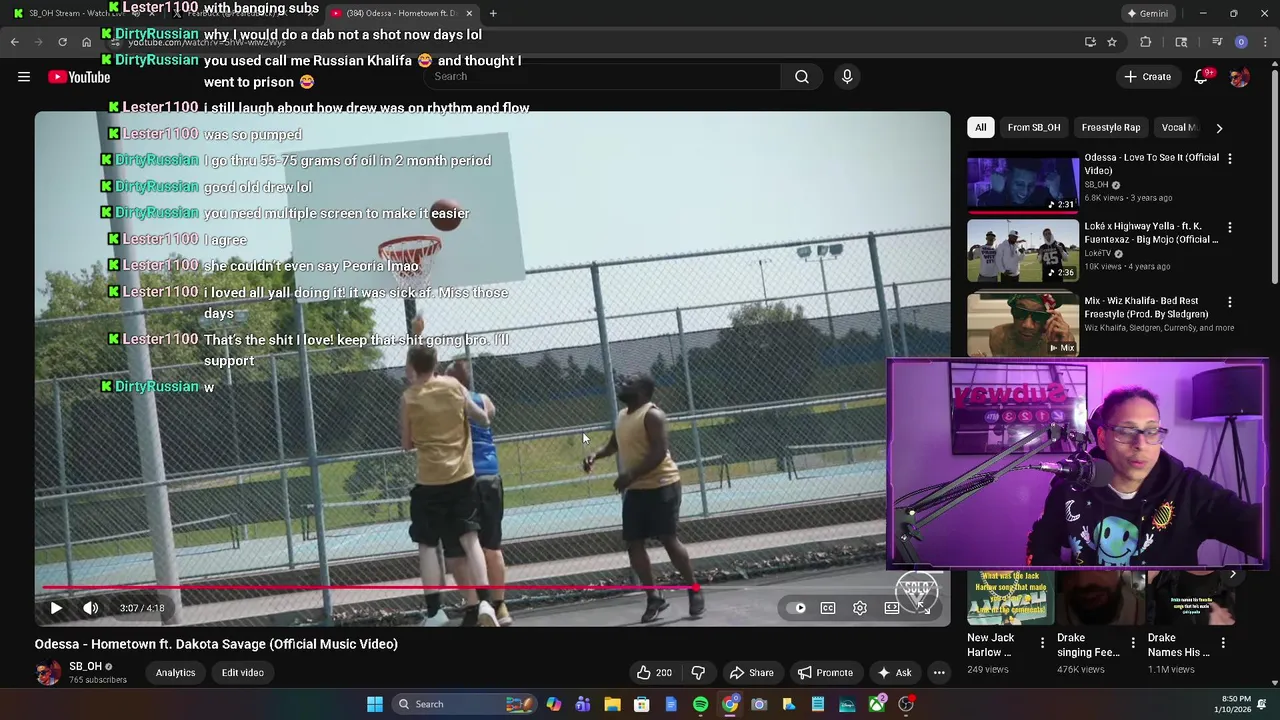1280x720 pixels.
Task: Open Chrome extensions puzzle icon
Action: pos(1146,42)
